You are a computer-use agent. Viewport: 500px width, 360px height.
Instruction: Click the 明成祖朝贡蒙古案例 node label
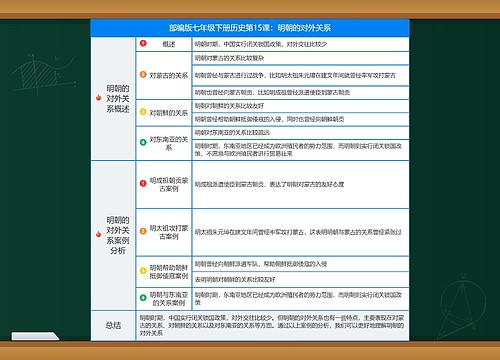click(169, 184)
